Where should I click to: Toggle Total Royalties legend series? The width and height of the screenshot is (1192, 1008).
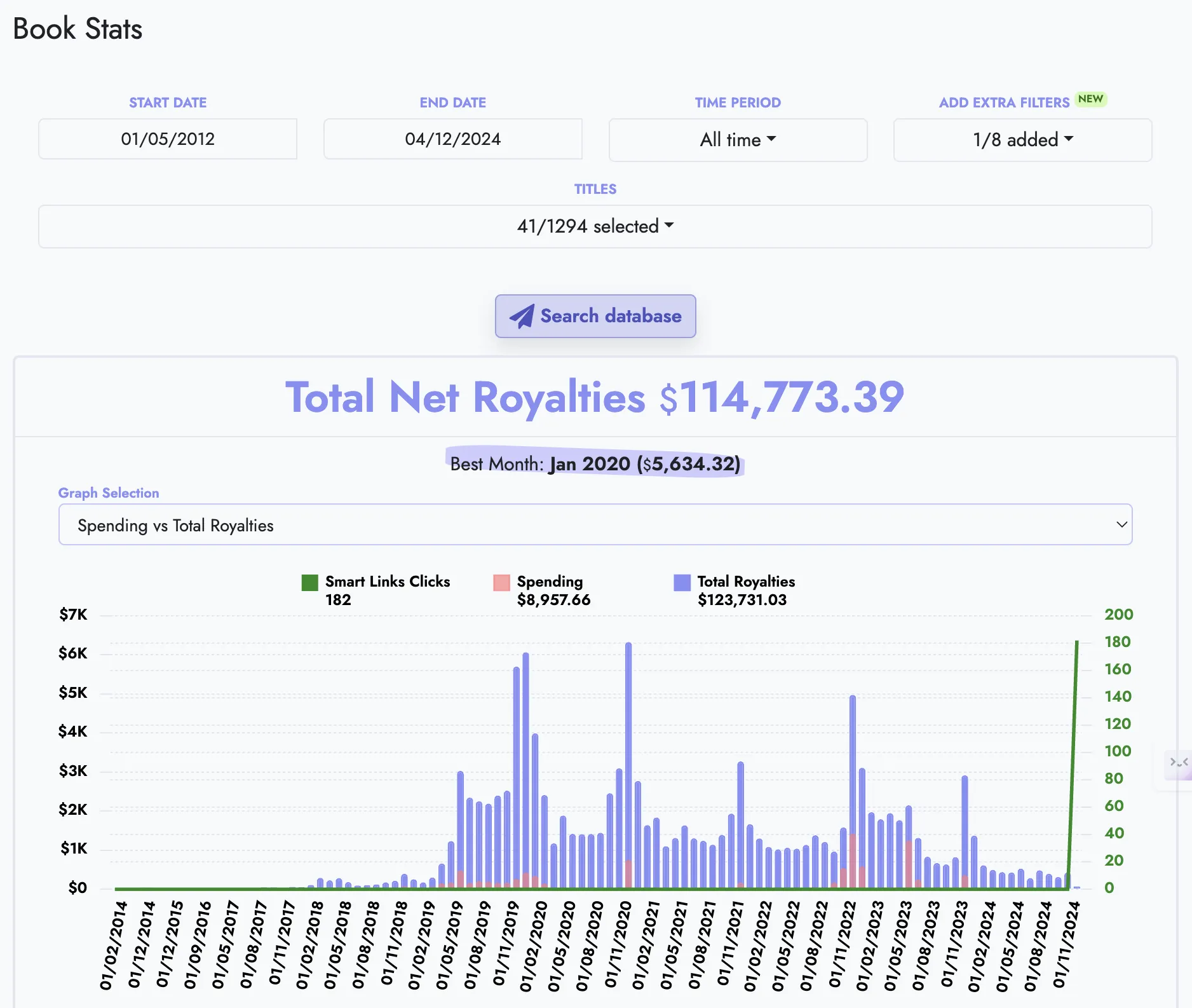point(745,582)
